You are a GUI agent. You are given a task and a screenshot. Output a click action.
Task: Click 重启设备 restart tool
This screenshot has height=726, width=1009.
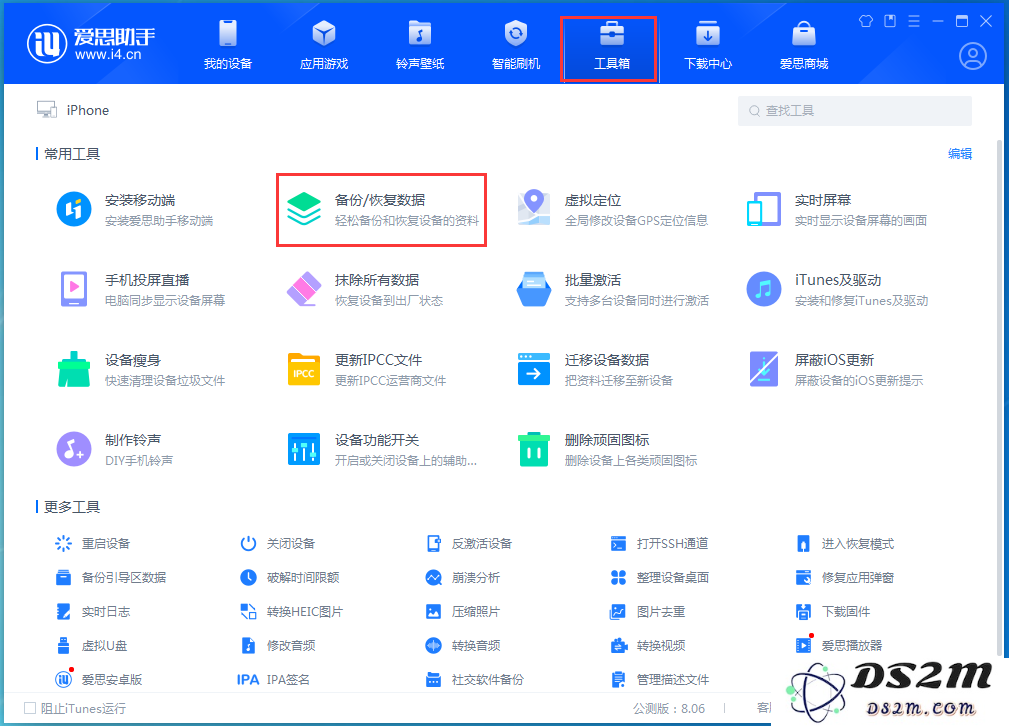[93, 544]
